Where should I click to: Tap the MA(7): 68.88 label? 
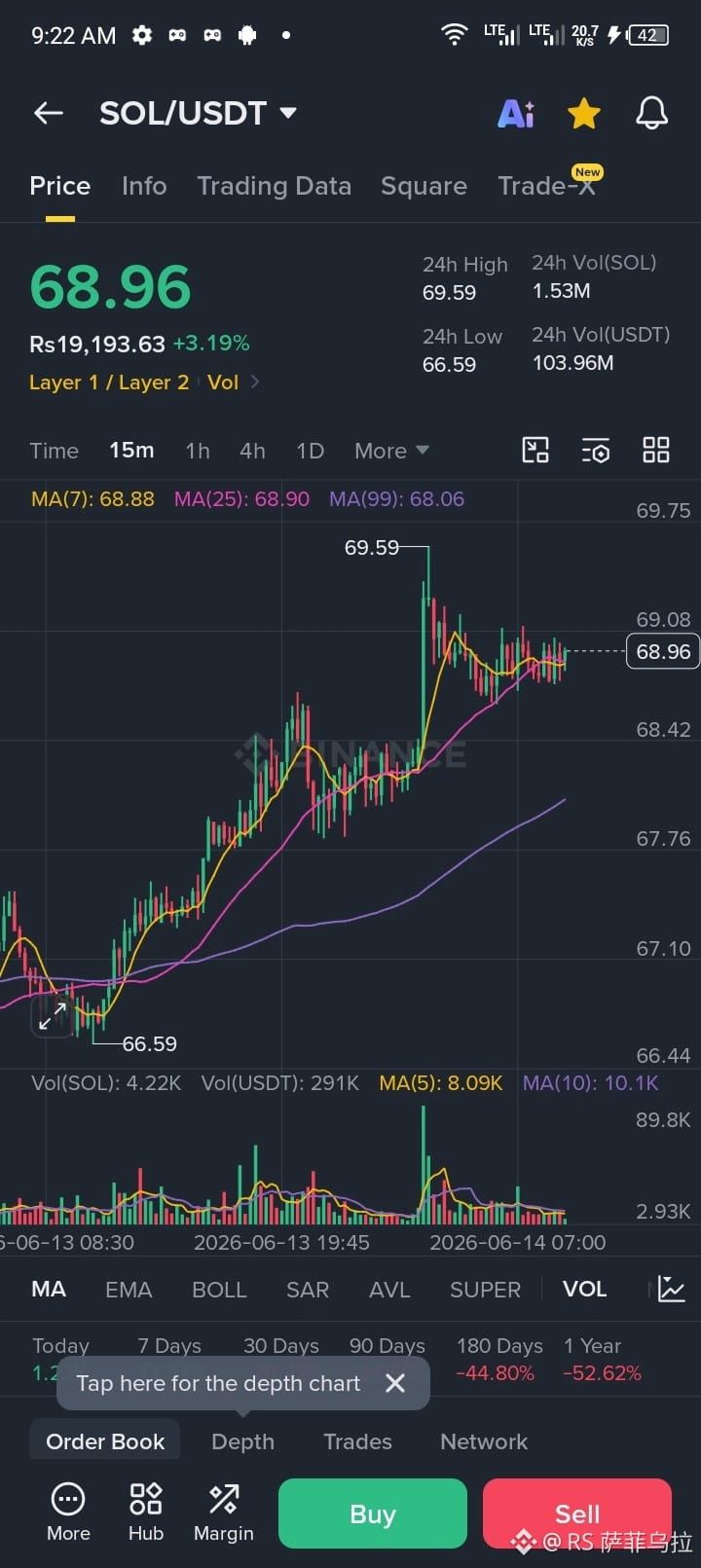pos(92,499)
